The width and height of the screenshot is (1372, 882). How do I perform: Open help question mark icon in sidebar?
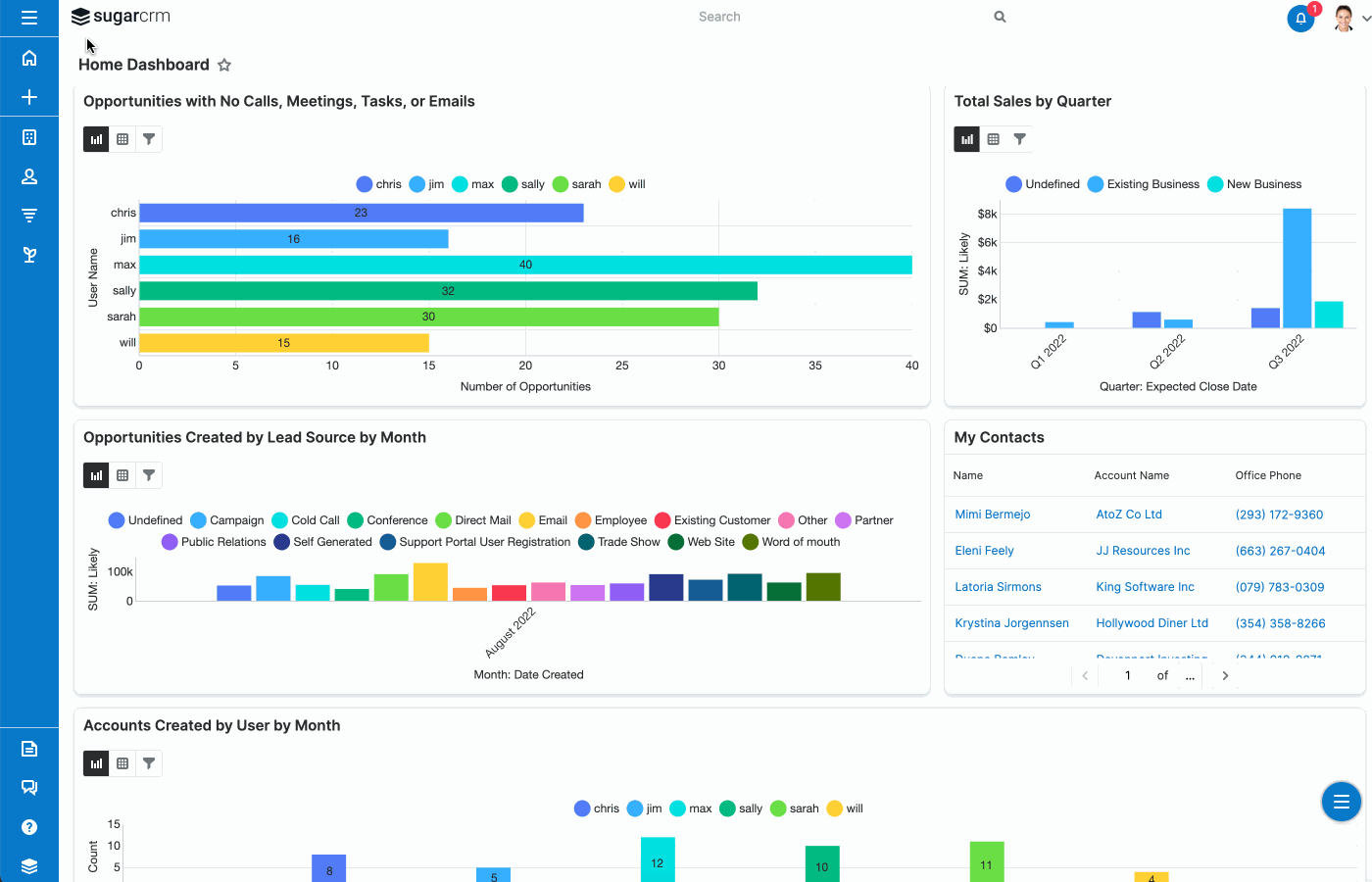(29, 827)
